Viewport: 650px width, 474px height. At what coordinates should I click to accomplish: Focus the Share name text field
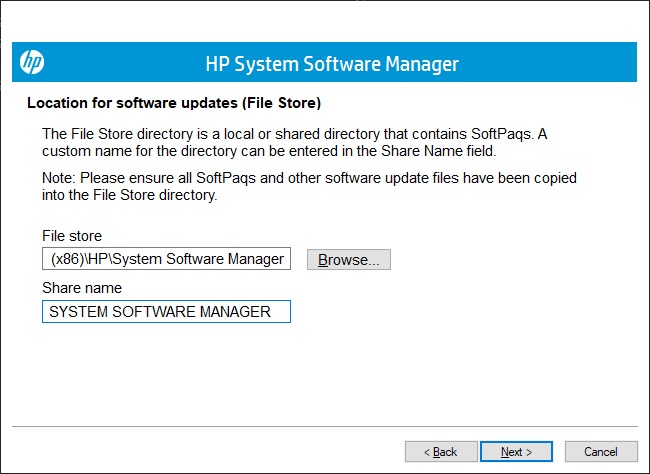pyautogui.click(x=166, y=312)
